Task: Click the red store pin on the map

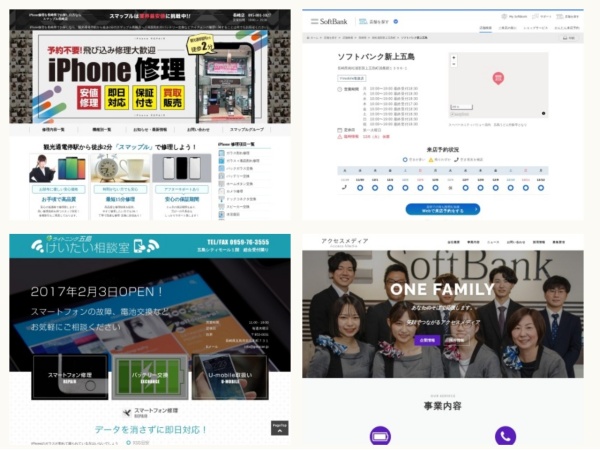Action: click(x=498, y=78)
